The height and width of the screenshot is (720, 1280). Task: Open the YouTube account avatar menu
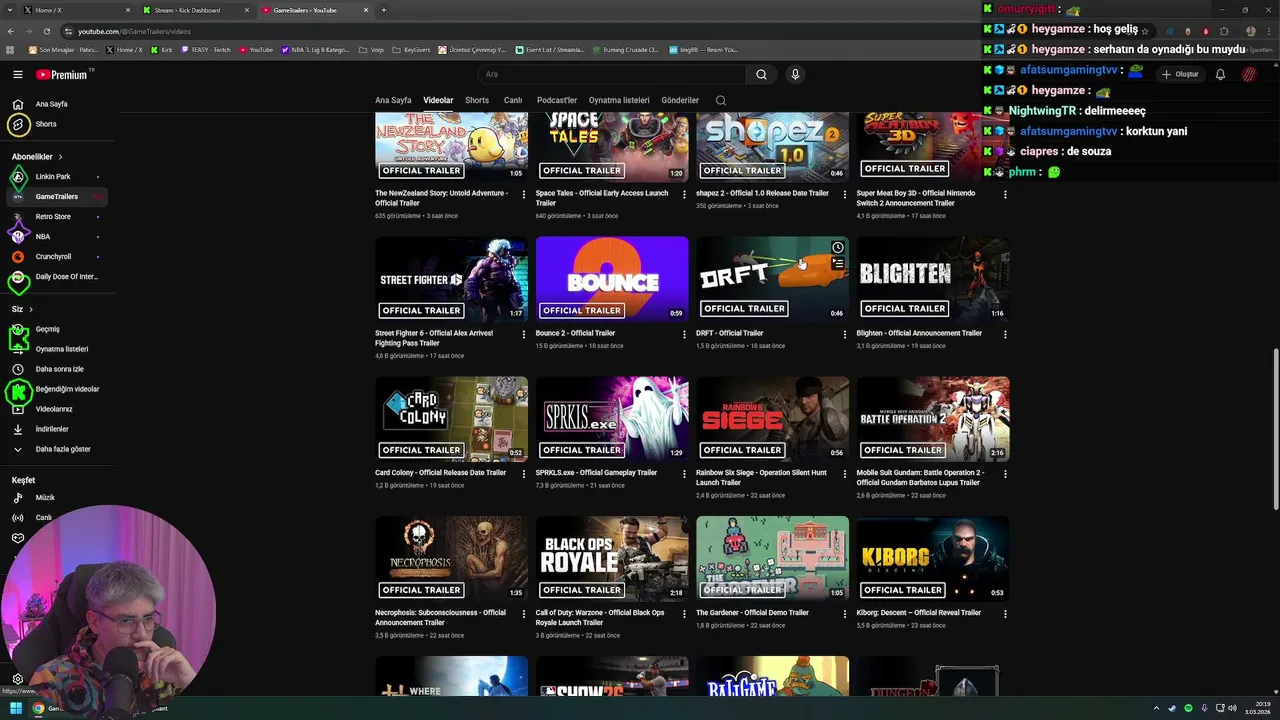coord(1249,74)
